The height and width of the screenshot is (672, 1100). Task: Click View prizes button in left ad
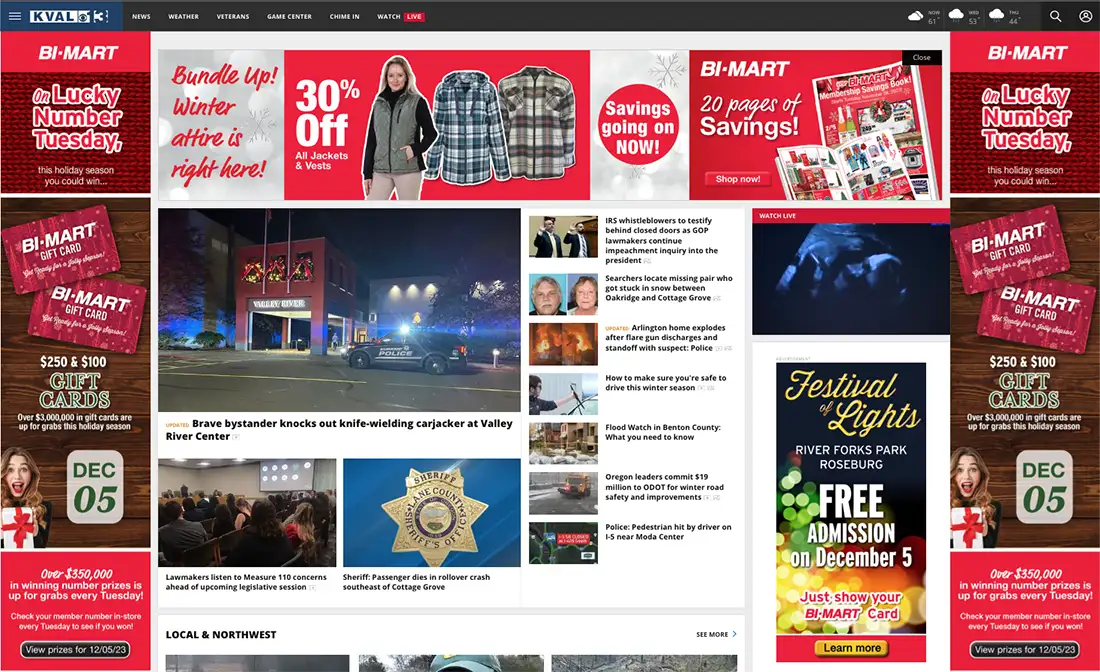[x=75, y=650]
